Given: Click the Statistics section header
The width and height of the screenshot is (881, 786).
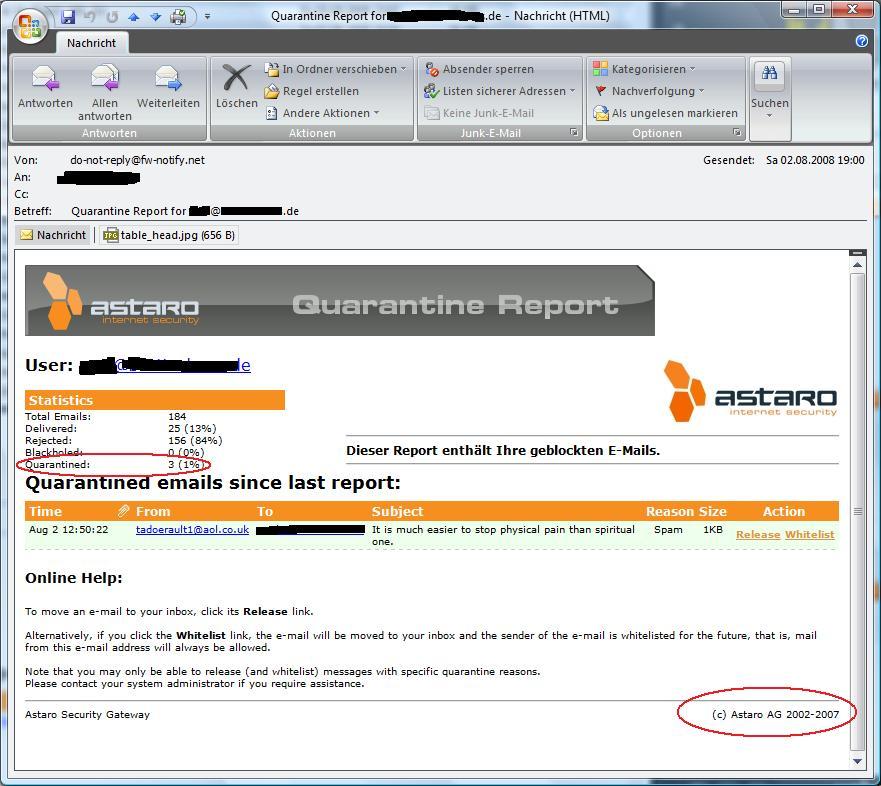Looking at the screenshot, I should [x=155, y=400].
